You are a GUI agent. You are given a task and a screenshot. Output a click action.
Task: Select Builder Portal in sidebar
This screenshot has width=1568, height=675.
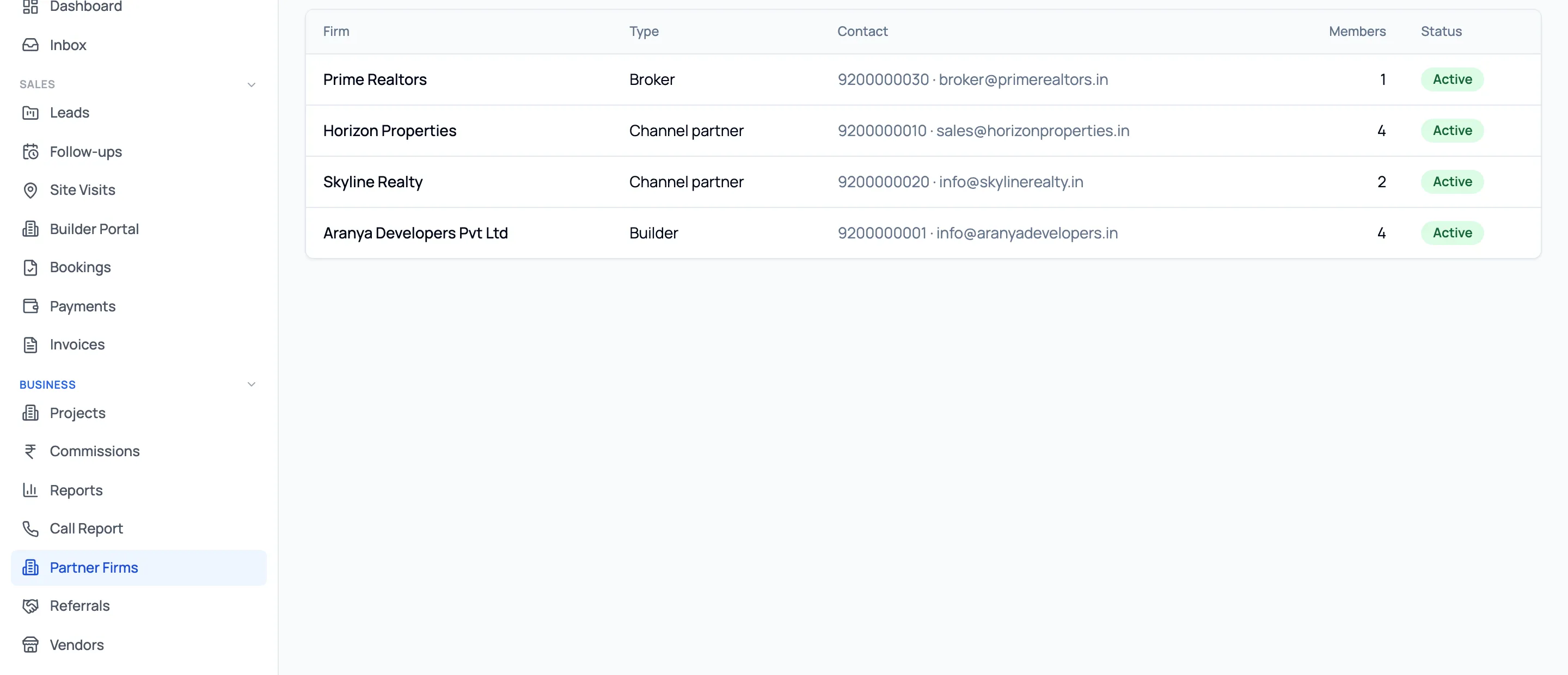139,229
